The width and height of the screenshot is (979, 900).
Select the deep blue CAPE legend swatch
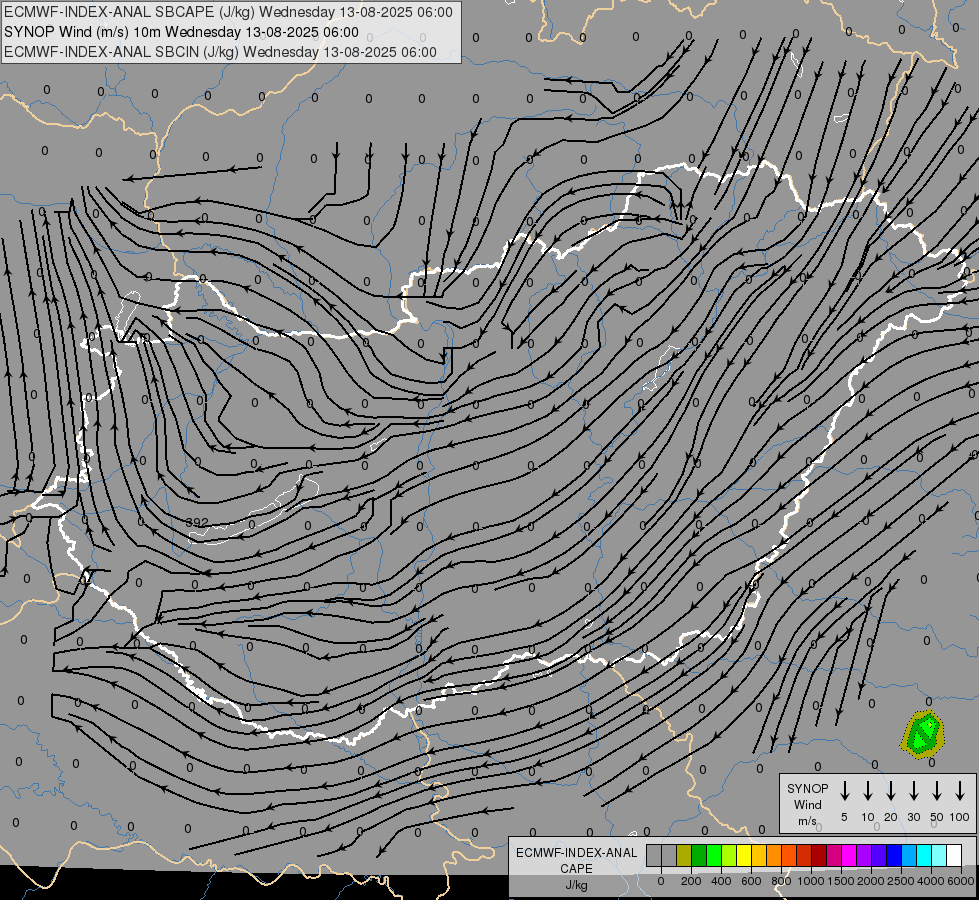tap(894, 855)
